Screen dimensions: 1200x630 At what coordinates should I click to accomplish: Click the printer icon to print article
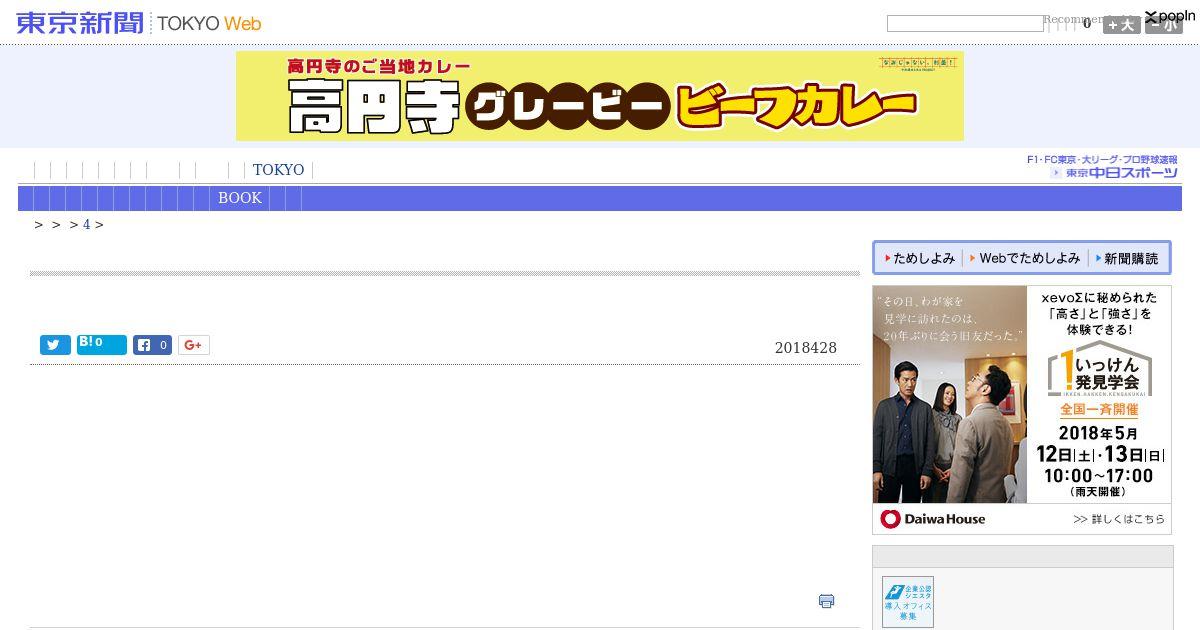(826, 601)
